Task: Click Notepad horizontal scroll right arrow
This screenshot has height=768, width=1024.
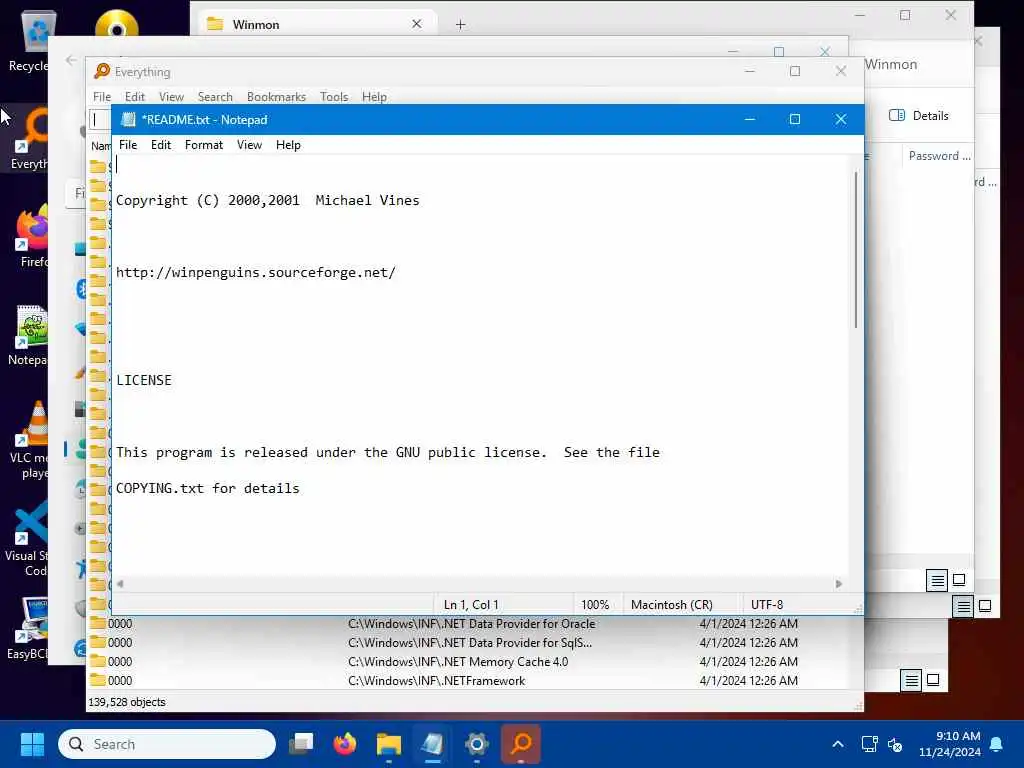Action: point(839,584)
